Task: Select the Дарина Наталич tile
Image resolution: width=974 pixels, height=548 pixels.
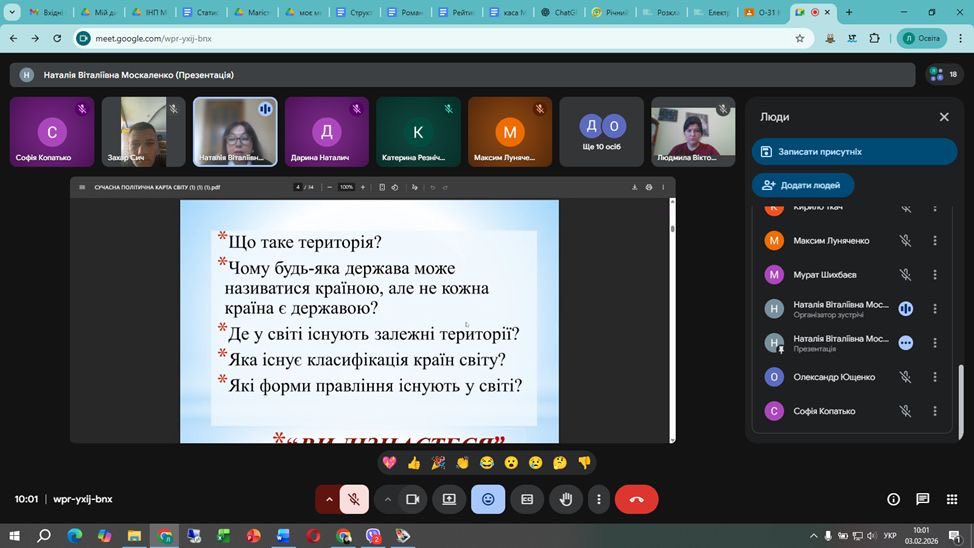Action: pyautogui.click(x=327, y=132)
